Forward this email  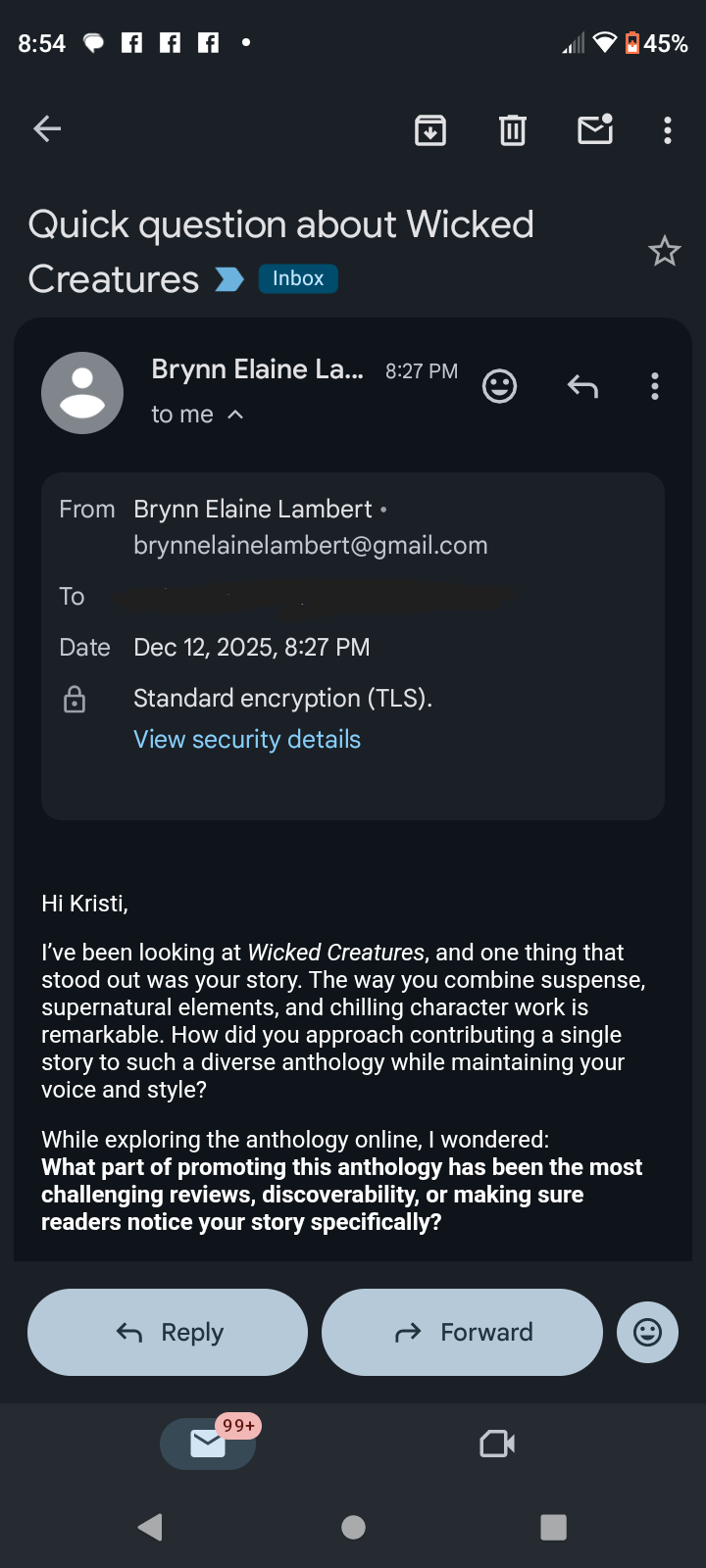(x=462, y=1332)
